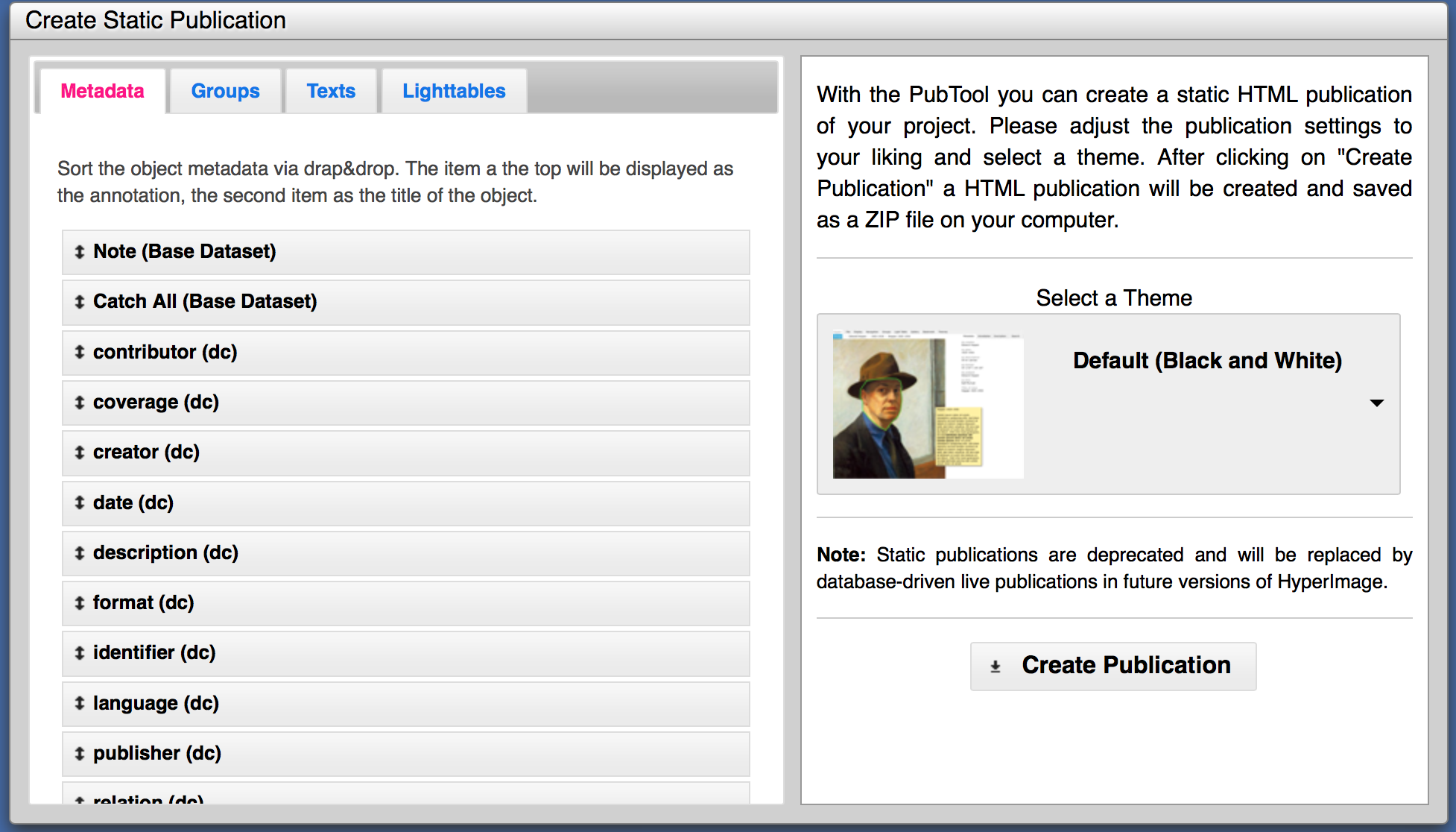Click the download icon on Create Publication
The width and height of the screenshot is (1456, 832).
click(994, 665)
